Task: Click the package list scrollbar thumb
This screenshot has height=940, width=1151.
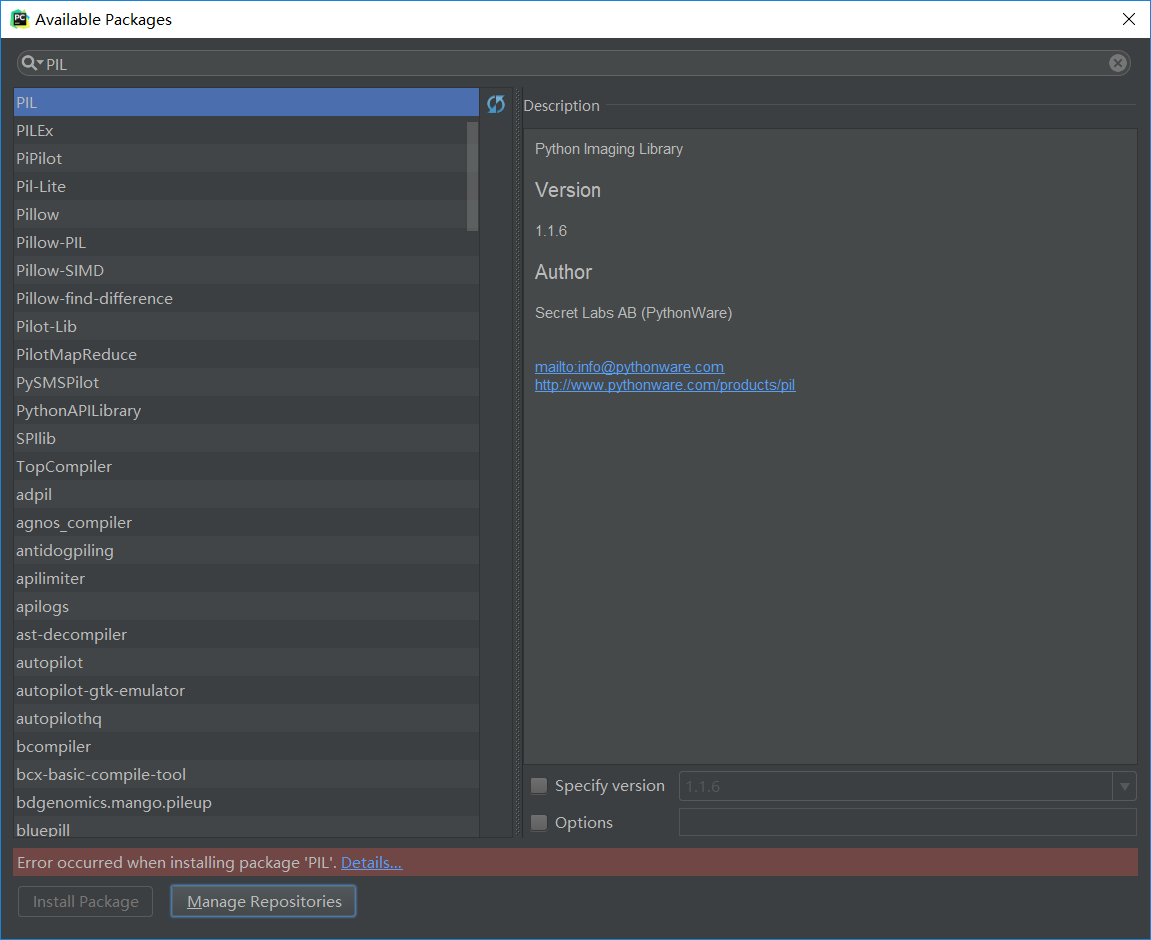Action: click(472, 176)
